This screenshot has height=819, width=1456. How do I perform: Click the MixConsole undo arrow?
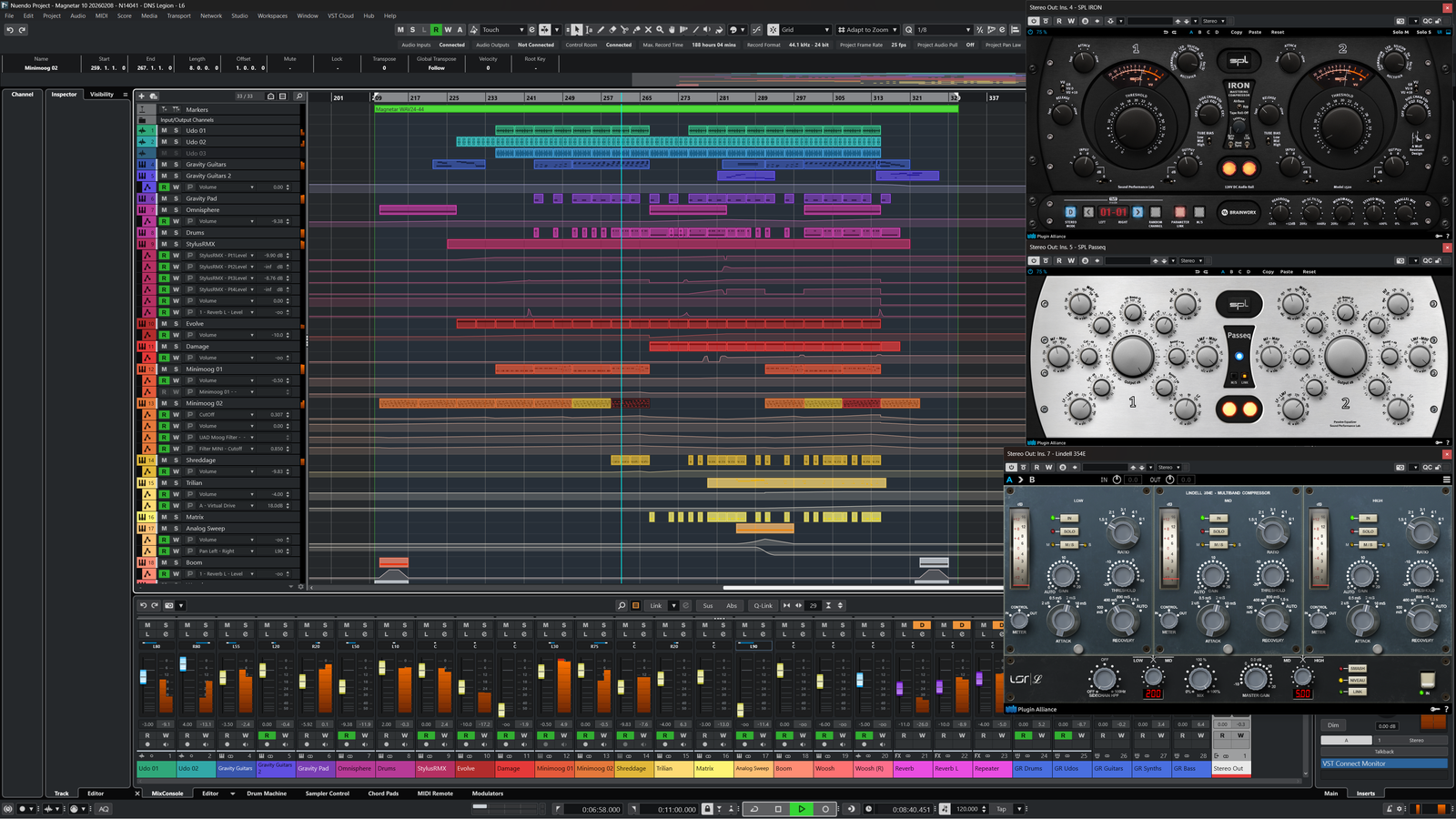click(143, 605)
